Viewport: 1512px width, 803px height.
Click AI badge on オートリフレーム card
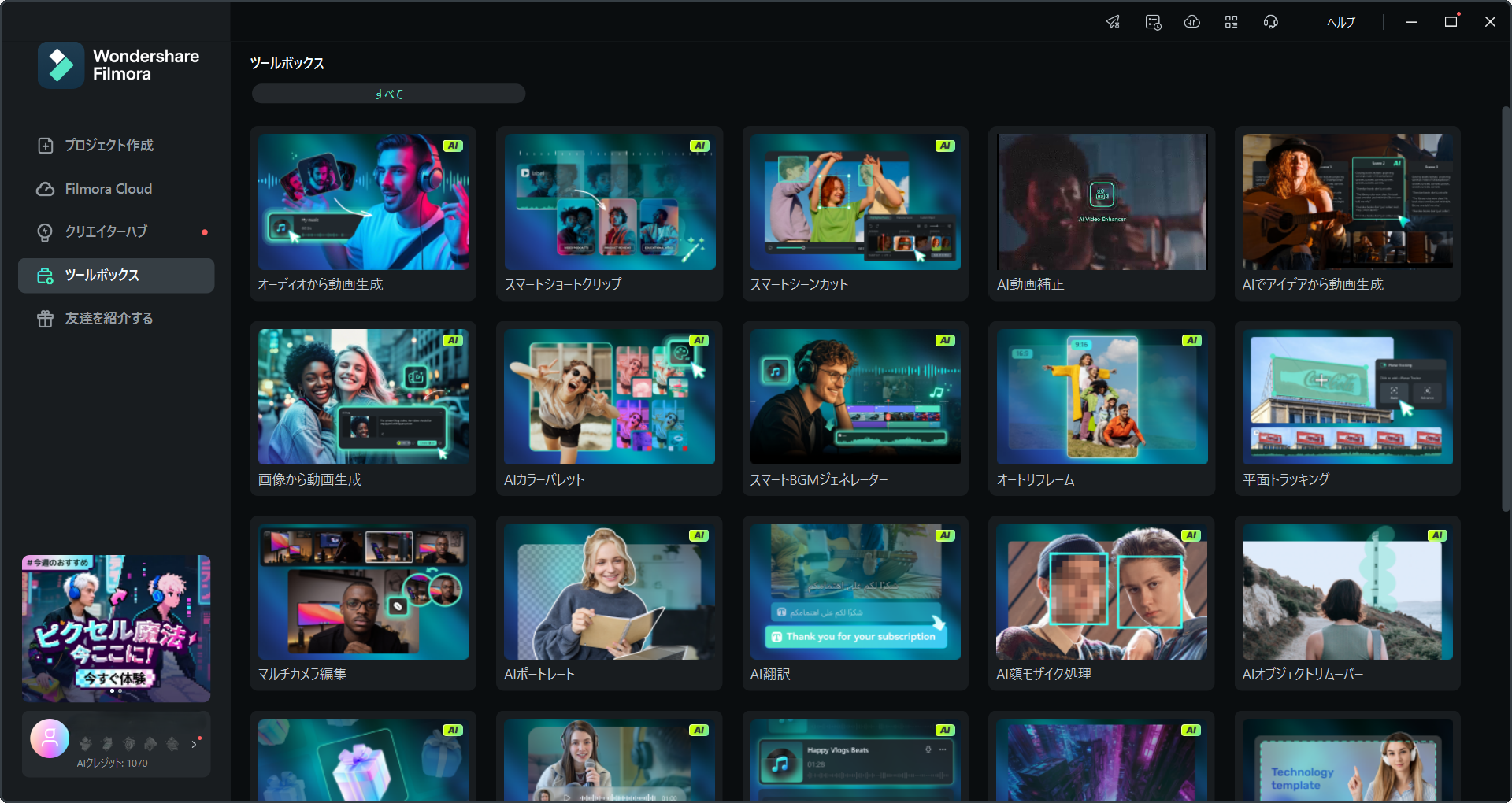(x=1191, y=340)
